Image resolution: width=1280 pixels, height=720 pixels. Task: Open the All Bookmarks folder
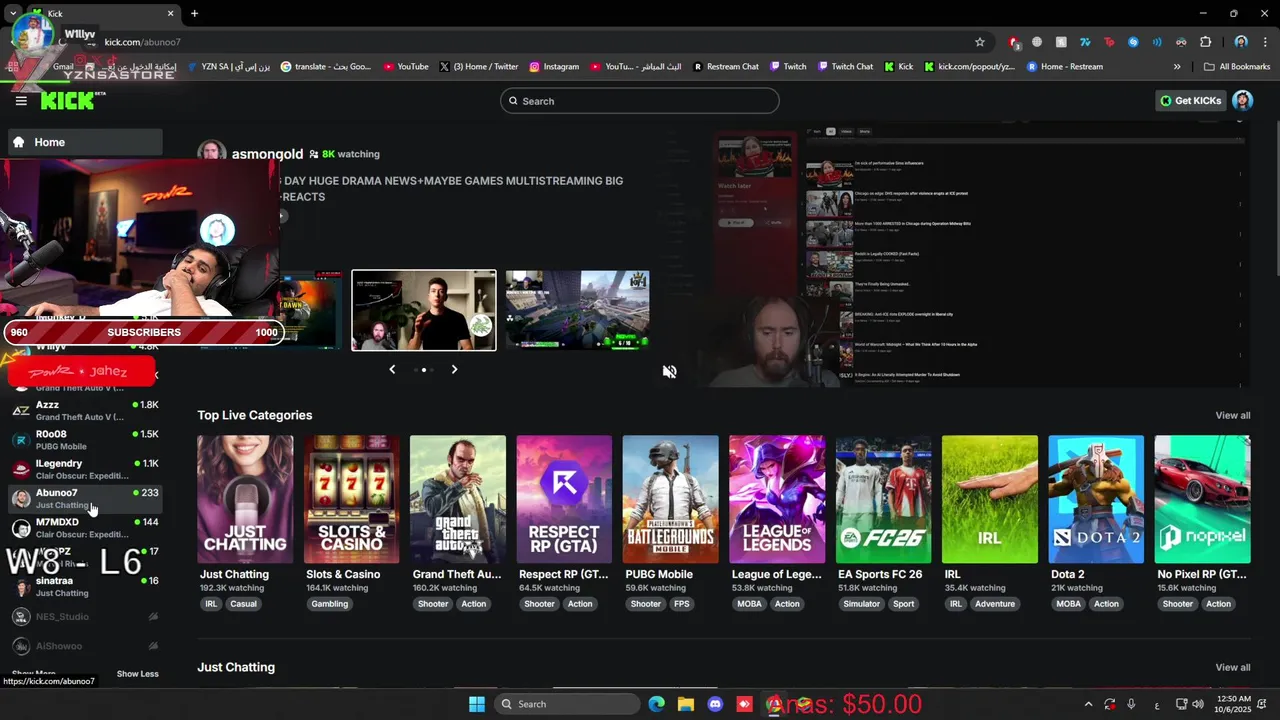tap(1237, 67)
